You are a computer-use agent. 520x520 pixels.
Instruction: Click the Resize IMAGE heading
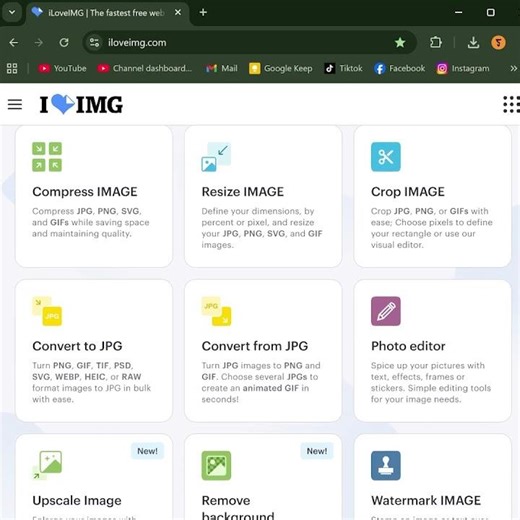click(243, 192)
